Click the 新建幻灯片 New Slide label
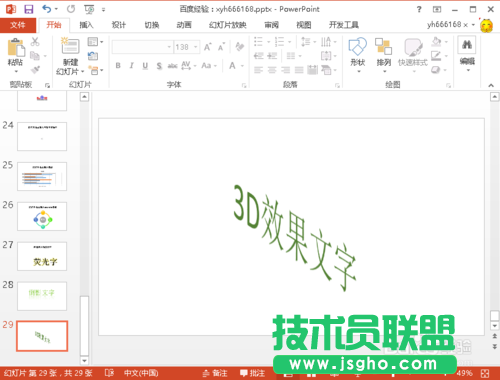500x380 pixels. (x=70, y=67)
